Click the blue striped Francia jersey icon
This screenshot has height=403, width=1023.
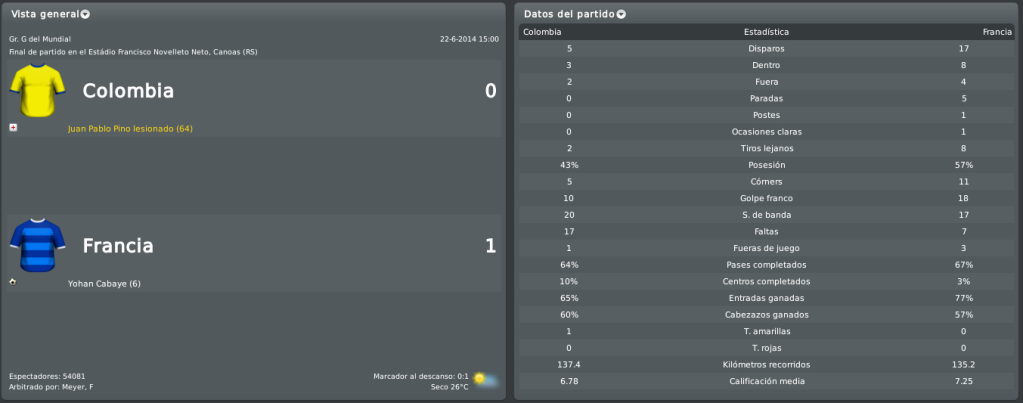[x=37, y=245]
